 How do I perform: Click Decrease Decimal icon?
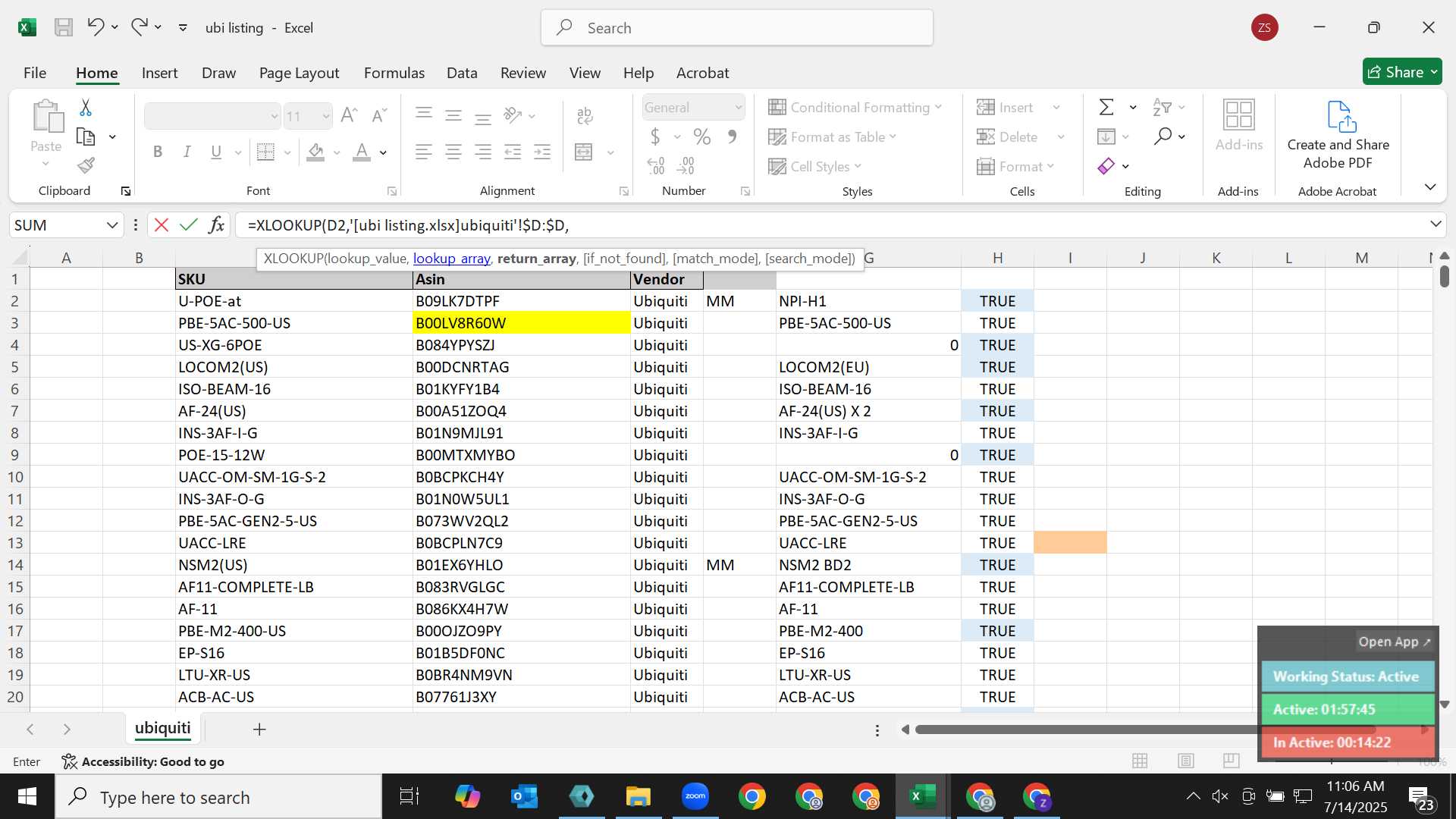pyautogui.click(x=686, y=166)
